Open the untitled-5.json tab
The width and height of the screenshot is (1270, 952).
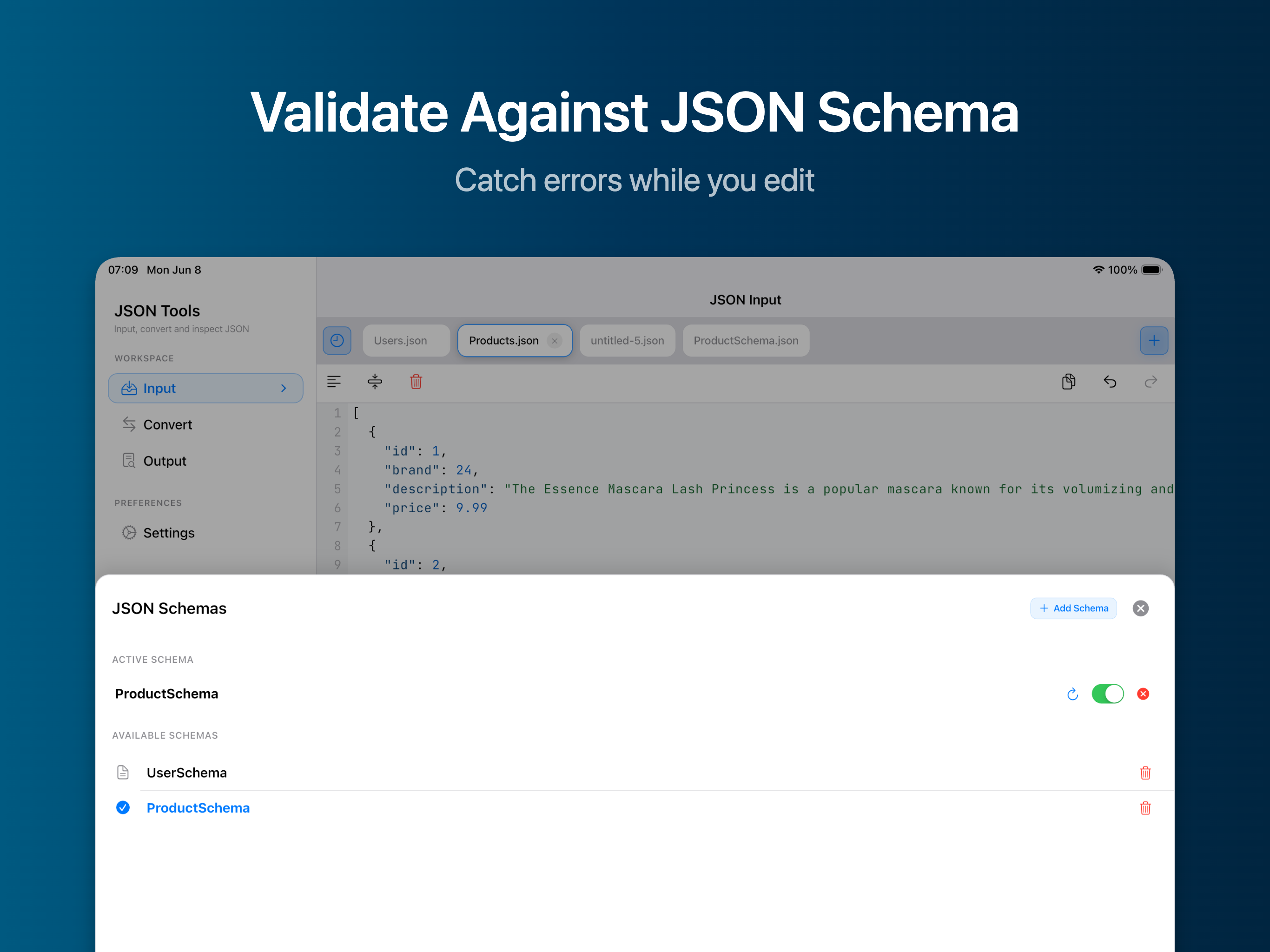[x=627, y=340]
